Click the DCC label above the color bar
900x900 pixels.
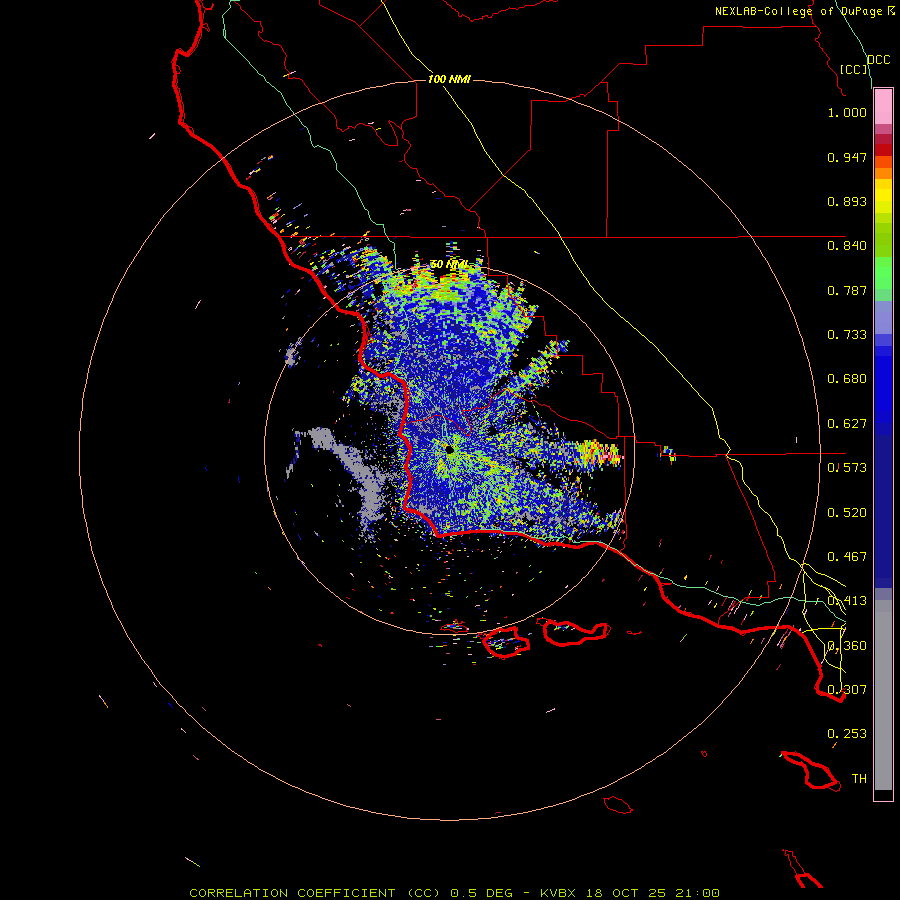click(x=879, y=60)
